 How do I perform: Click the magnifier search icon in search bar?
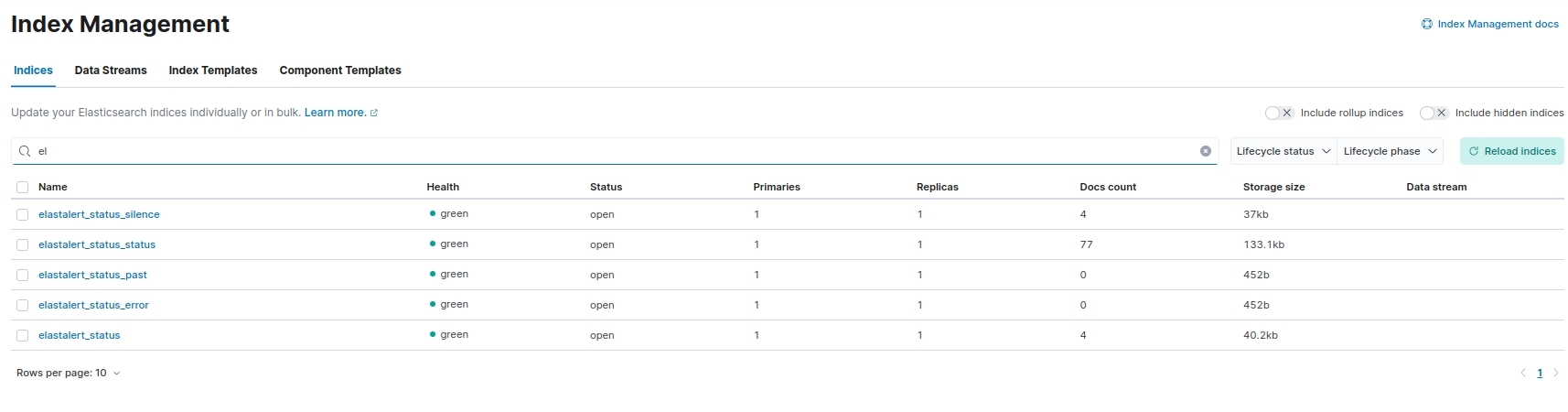tap(26, 151)
